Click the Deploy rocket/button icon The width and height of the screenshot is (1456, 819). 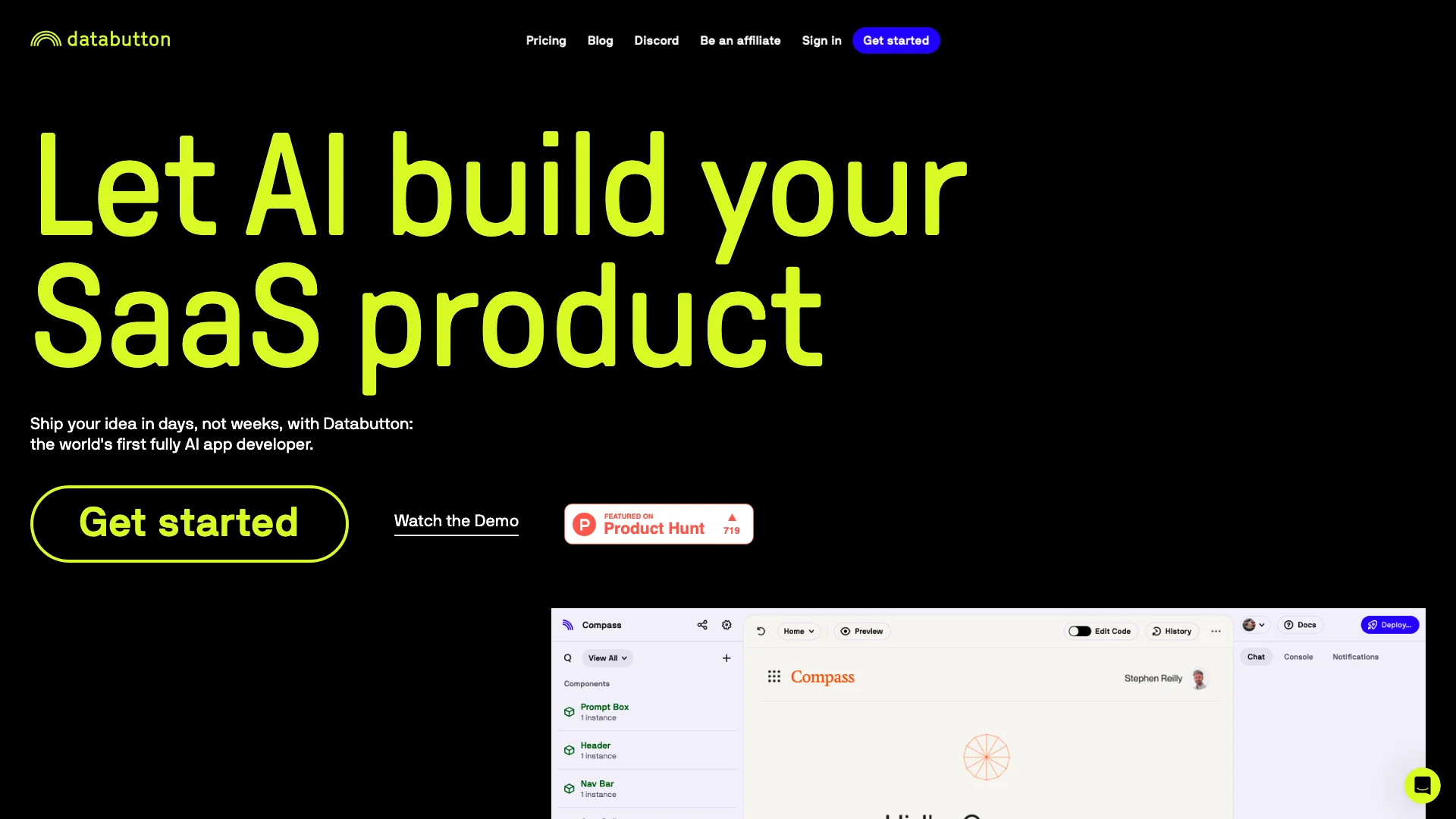(x=1389, y=625)
